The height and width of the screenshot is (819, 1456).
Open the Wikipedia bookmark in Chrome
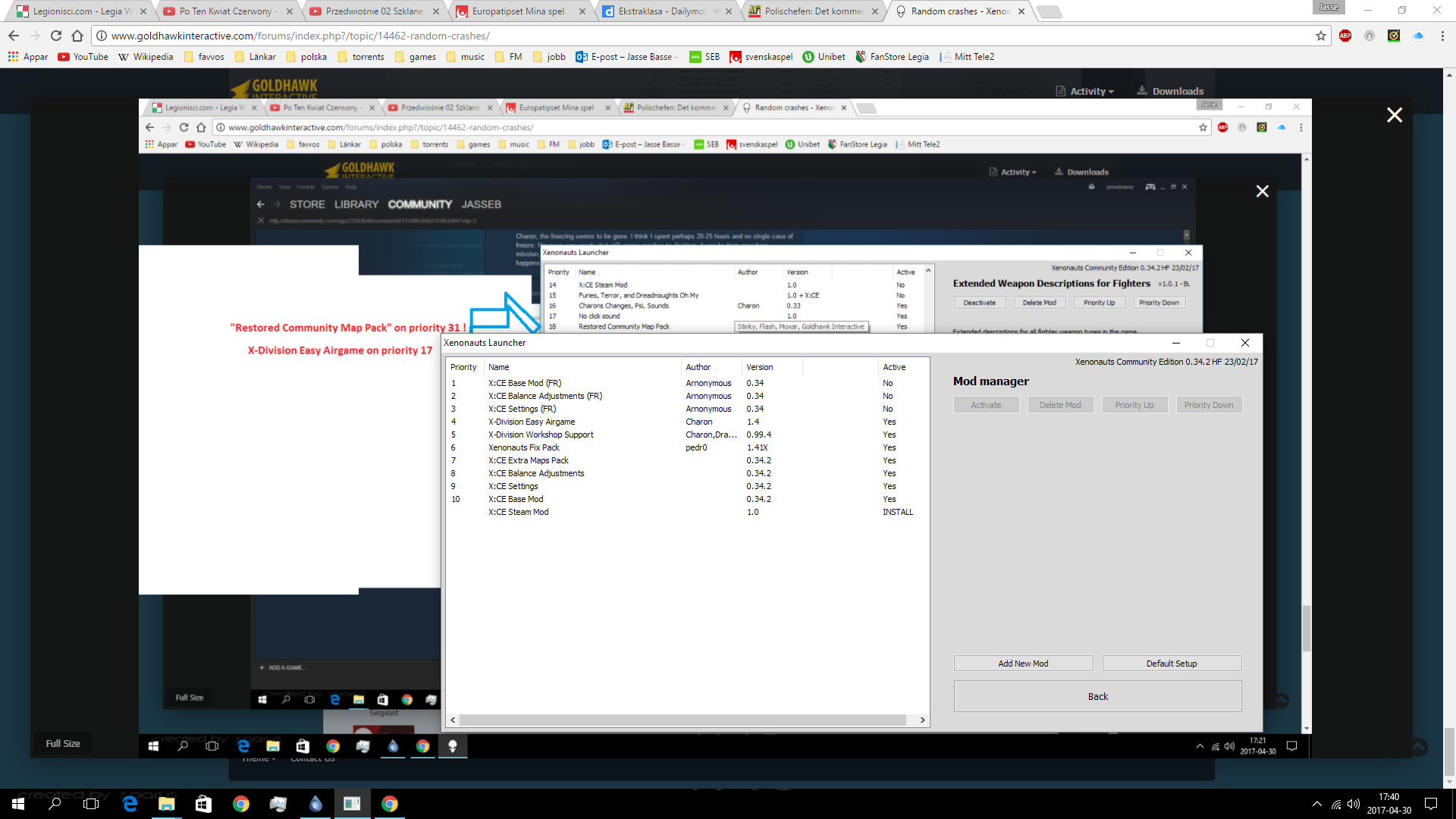click(146, 57)
